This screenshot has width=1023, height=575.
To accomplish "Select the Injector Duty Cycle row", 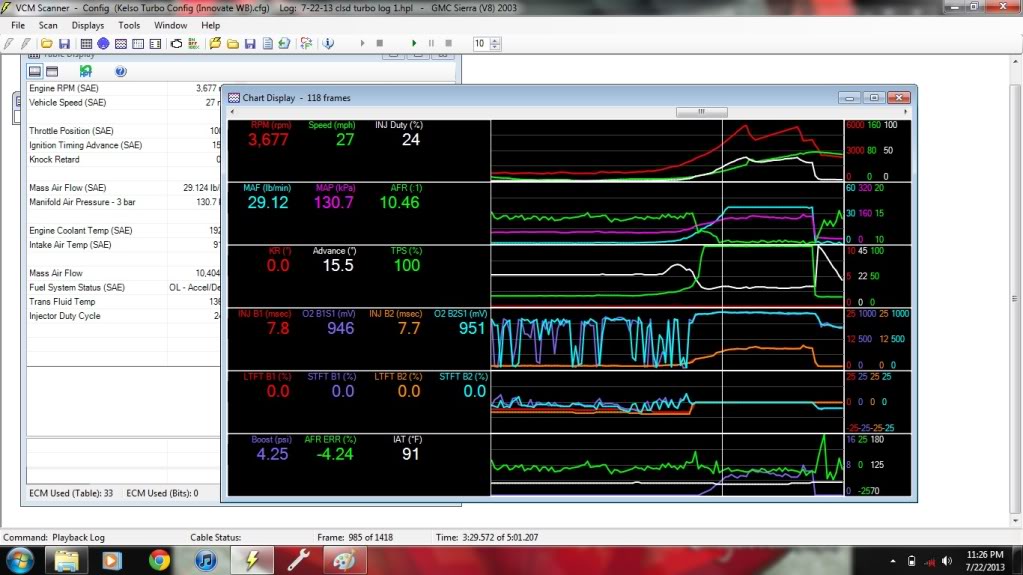I will [x=123, y=316].
